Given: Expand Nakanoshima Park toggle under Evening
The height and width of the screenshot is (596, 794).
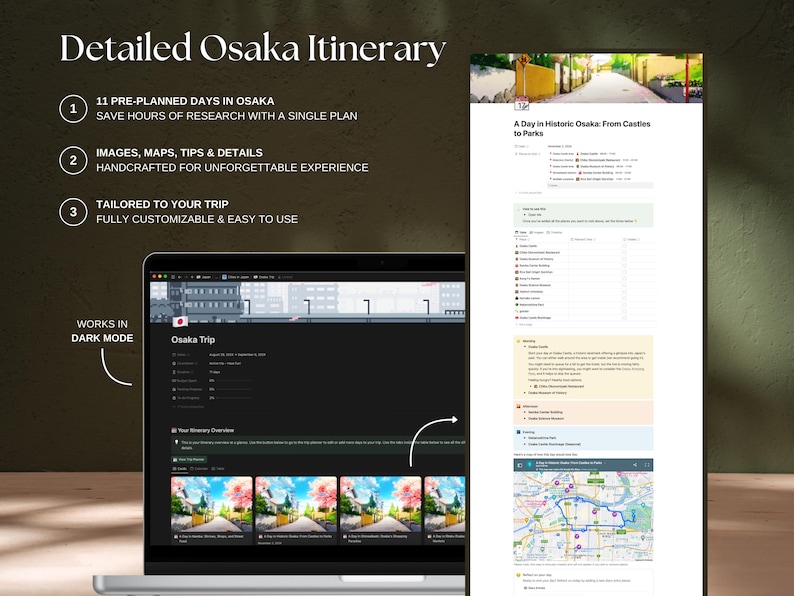Looking at the screenshot, I should [525, 438].
